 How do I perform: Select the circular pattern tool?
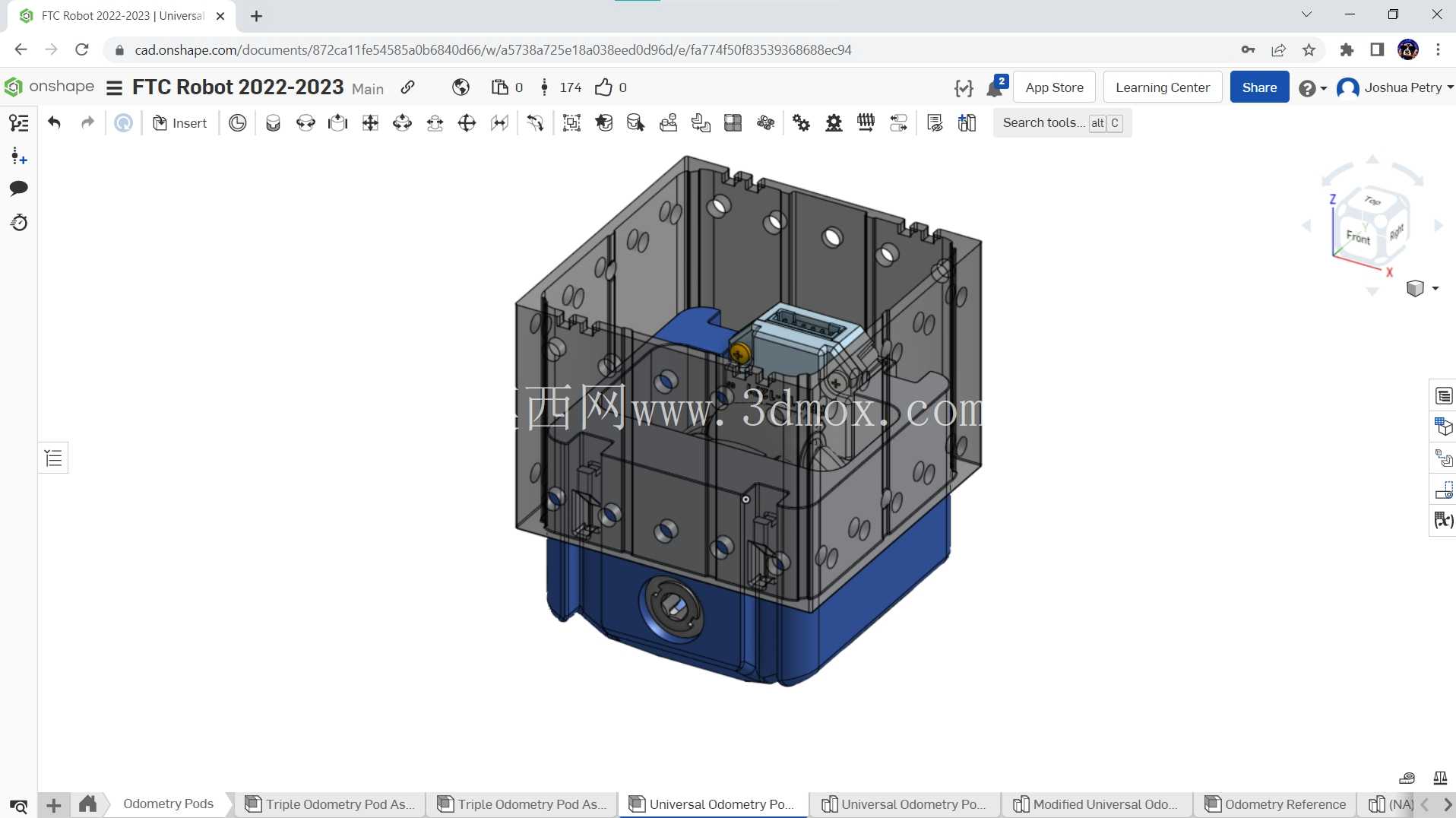click(x=765, y=123)
